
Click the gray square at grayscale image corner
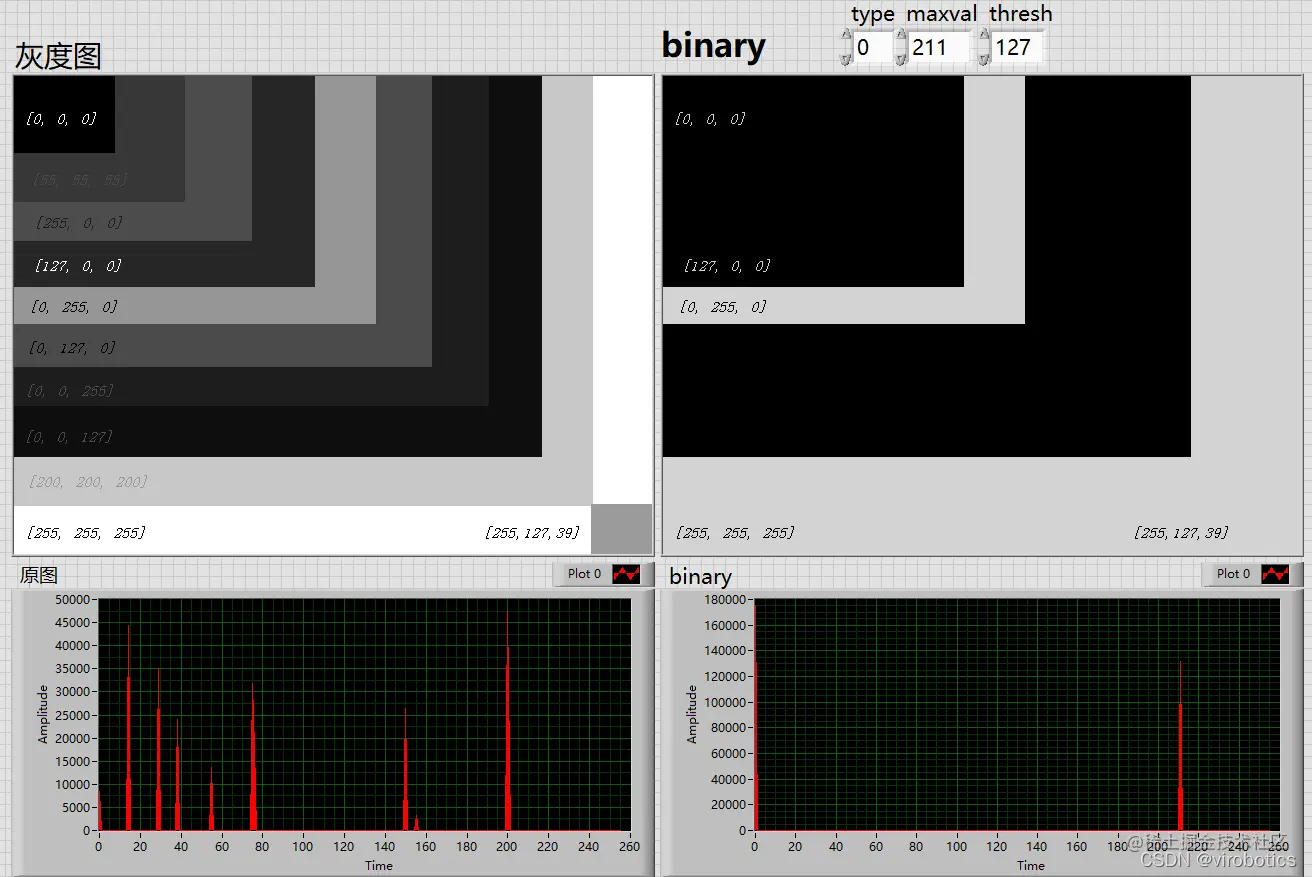pyautogui.click(x=621, y=529)
